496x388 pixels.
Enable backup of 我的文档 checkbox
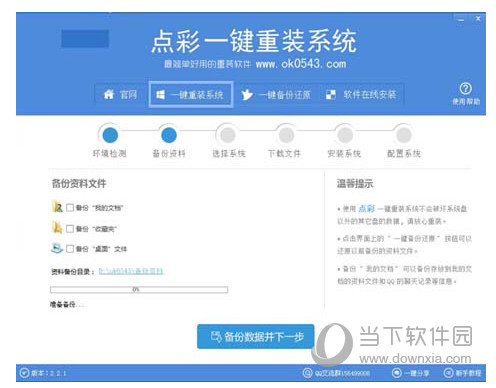coord(70,208)
